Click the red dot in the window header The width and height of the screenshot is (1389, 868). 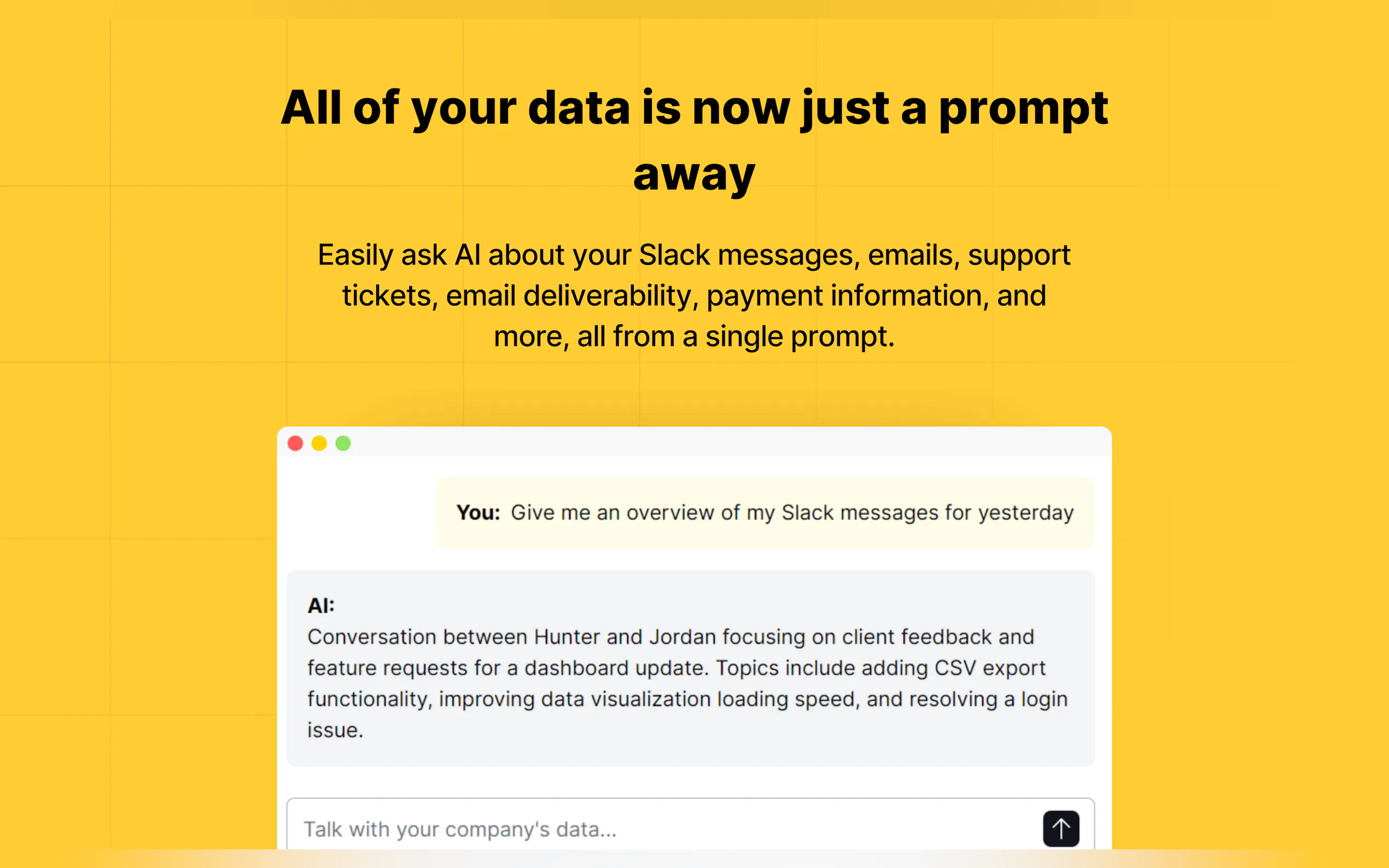coord(295,443)
